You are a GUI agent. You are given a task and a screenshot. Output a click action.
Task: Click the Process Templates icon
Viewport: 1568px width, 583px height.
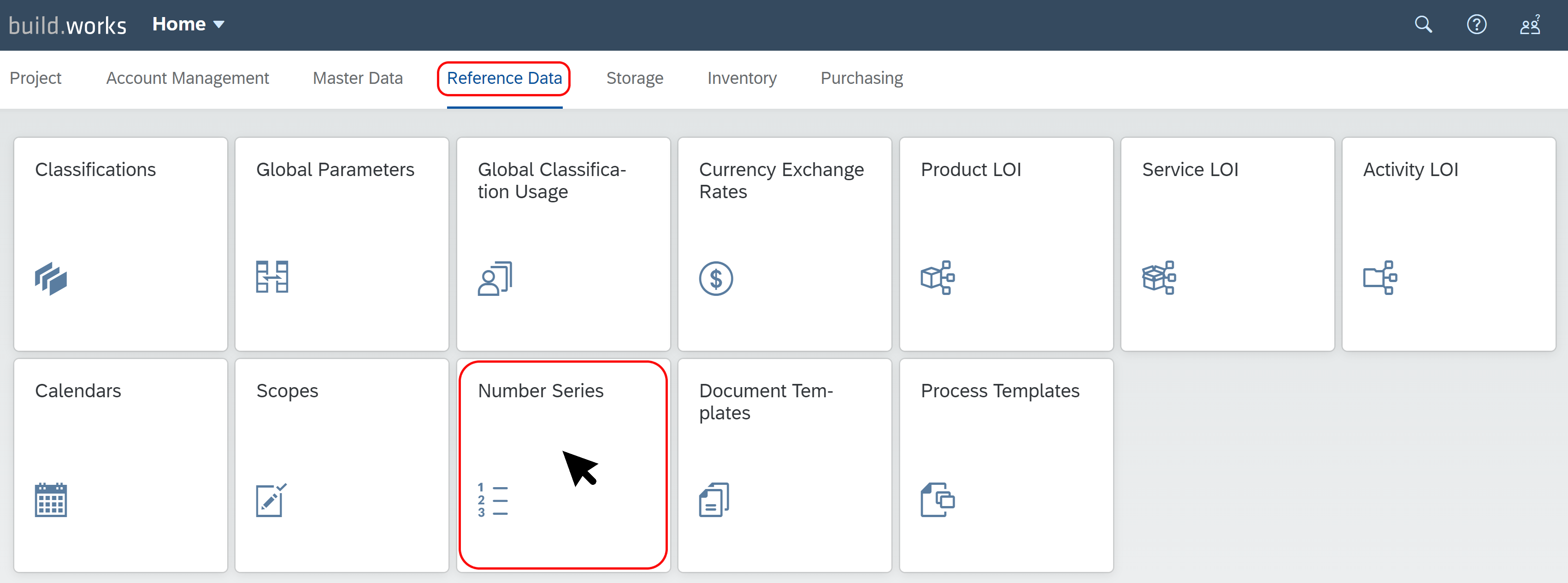point(937,500)
